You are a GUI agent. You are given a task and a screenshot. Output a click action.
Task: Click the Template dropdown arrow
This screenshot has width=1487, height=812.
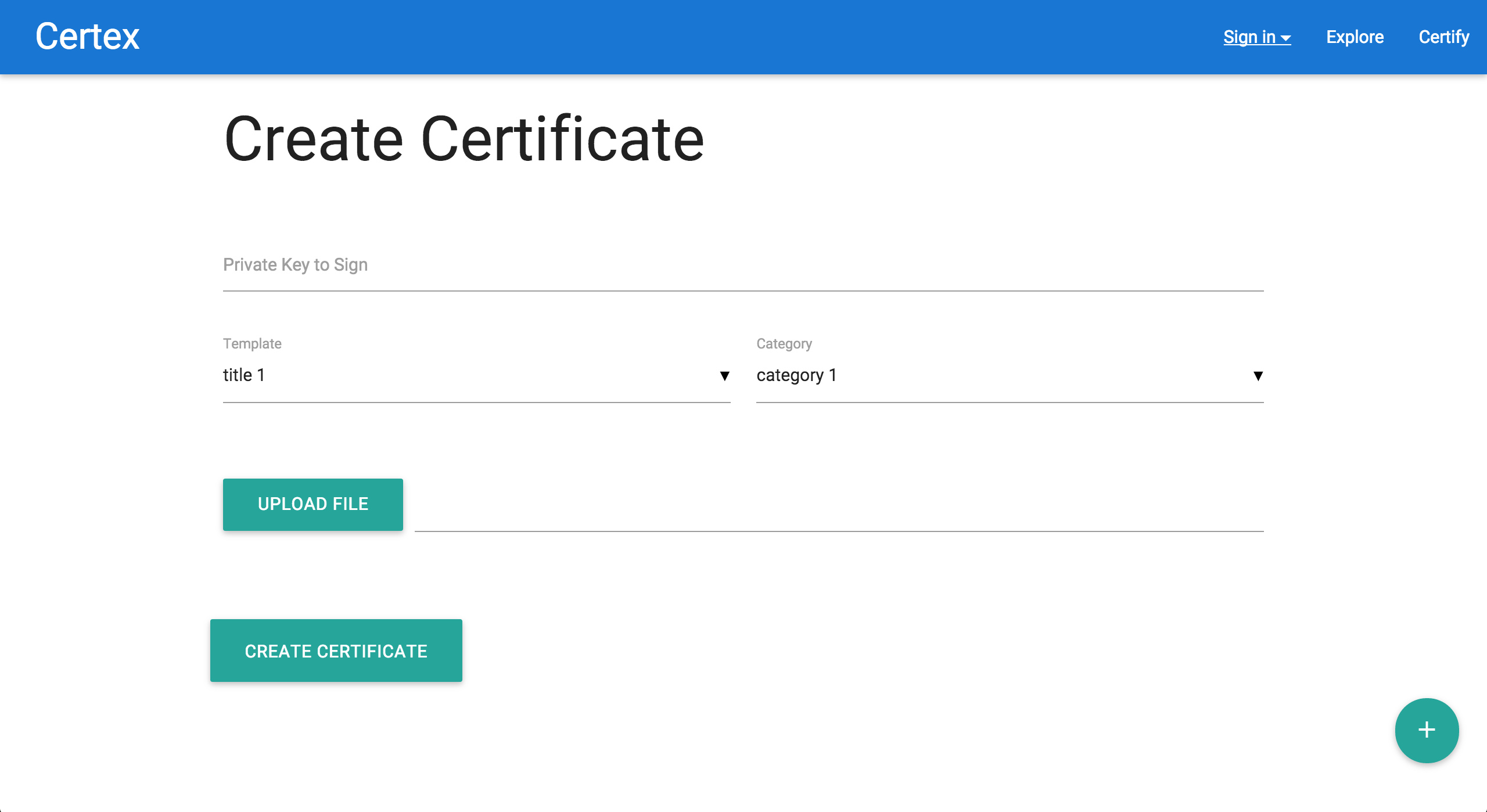coord(724,376)
